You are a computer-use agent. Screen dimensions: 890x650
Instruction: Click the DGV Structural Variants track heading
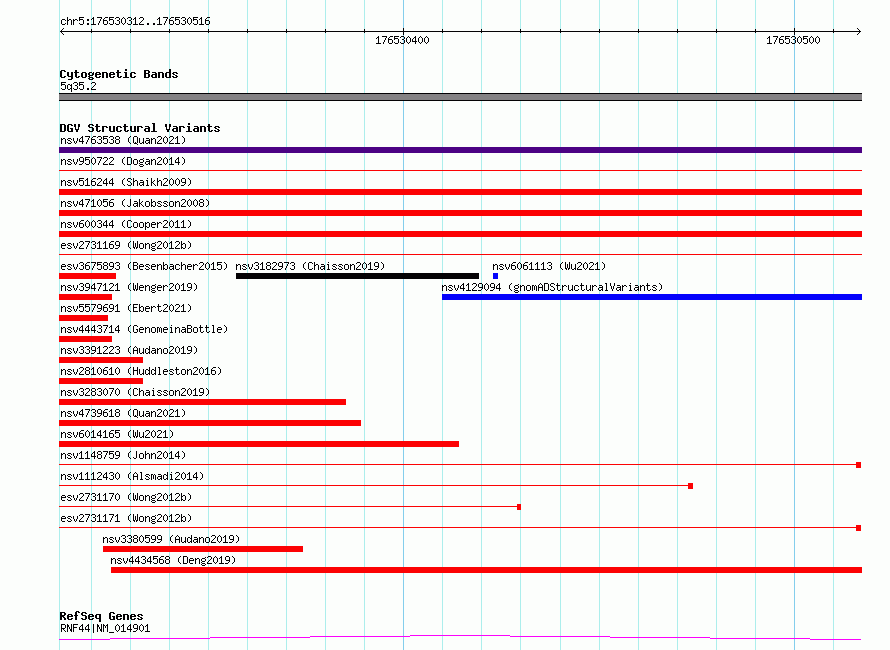click(x=140, y=128)
